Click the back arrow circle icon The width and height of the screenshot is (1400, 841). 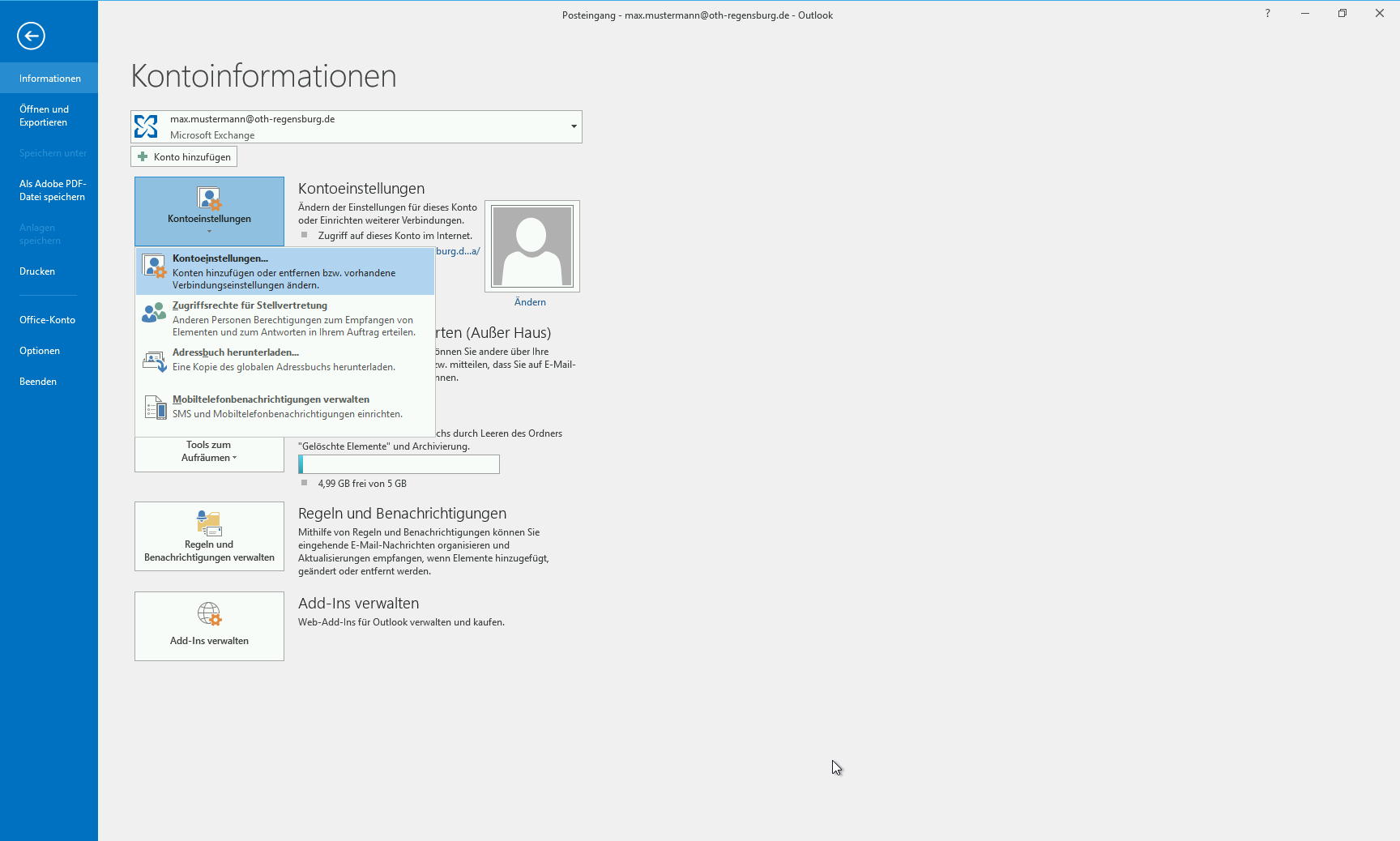[31, 36]
